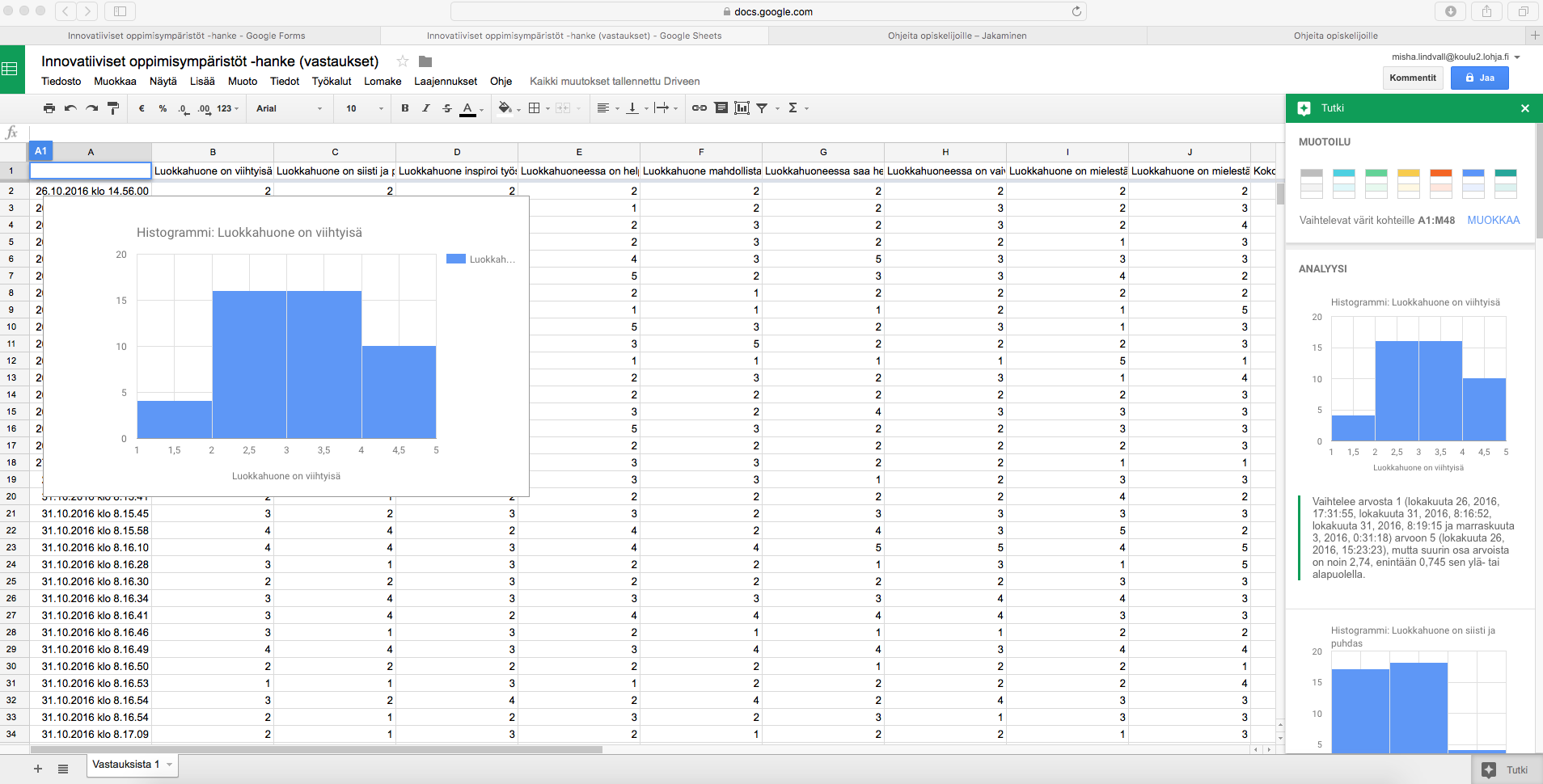
Task: Close the Tutki side panel
Action: pyautogui.click(x=1524, y=108)
